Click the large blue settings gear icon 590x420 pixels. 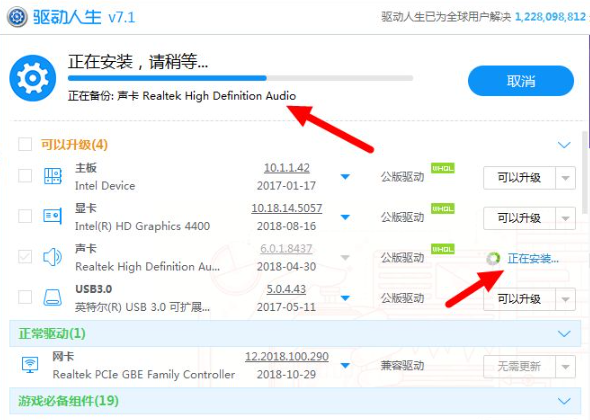(33, 78)
